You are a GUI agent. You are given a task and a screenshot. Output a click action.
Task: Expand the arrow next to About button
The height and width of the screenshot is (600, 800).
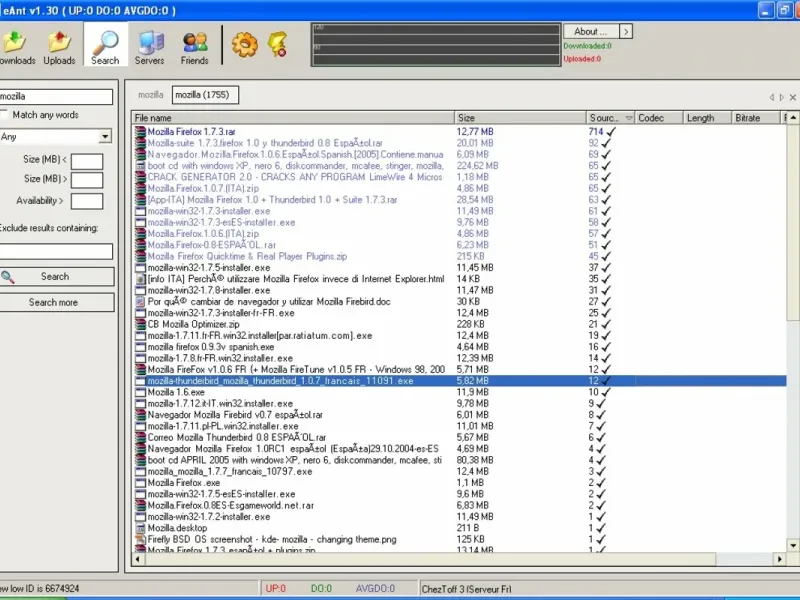click(x=626, y=32)
